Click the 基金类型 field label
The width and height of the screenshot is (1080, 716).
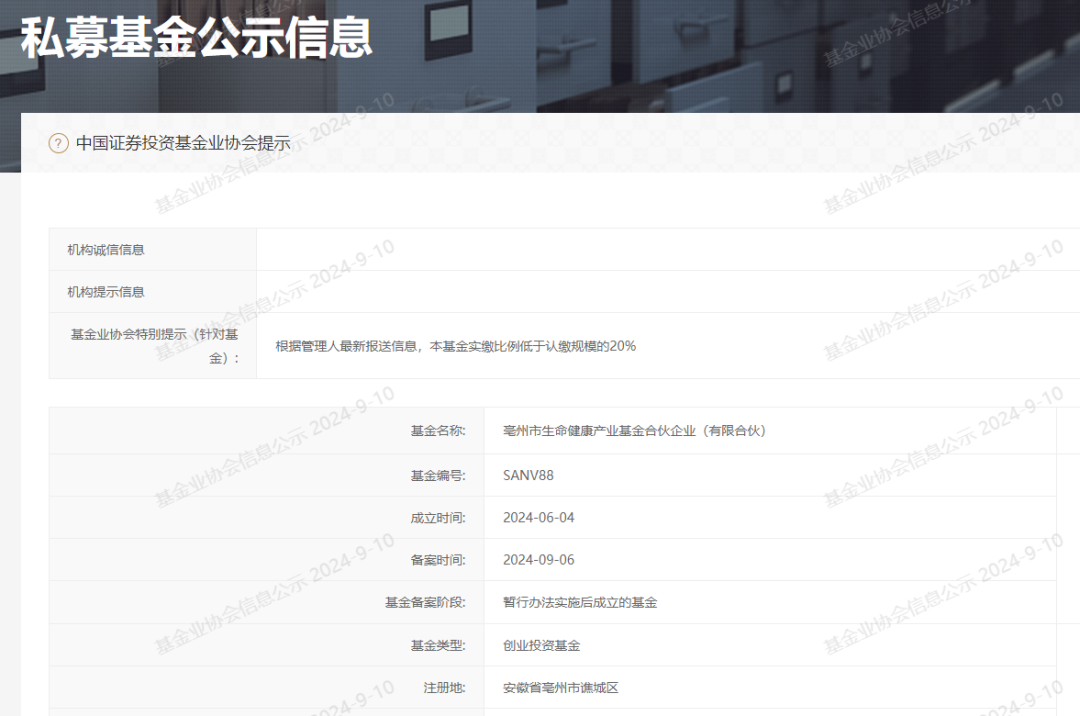pos(438,646)
